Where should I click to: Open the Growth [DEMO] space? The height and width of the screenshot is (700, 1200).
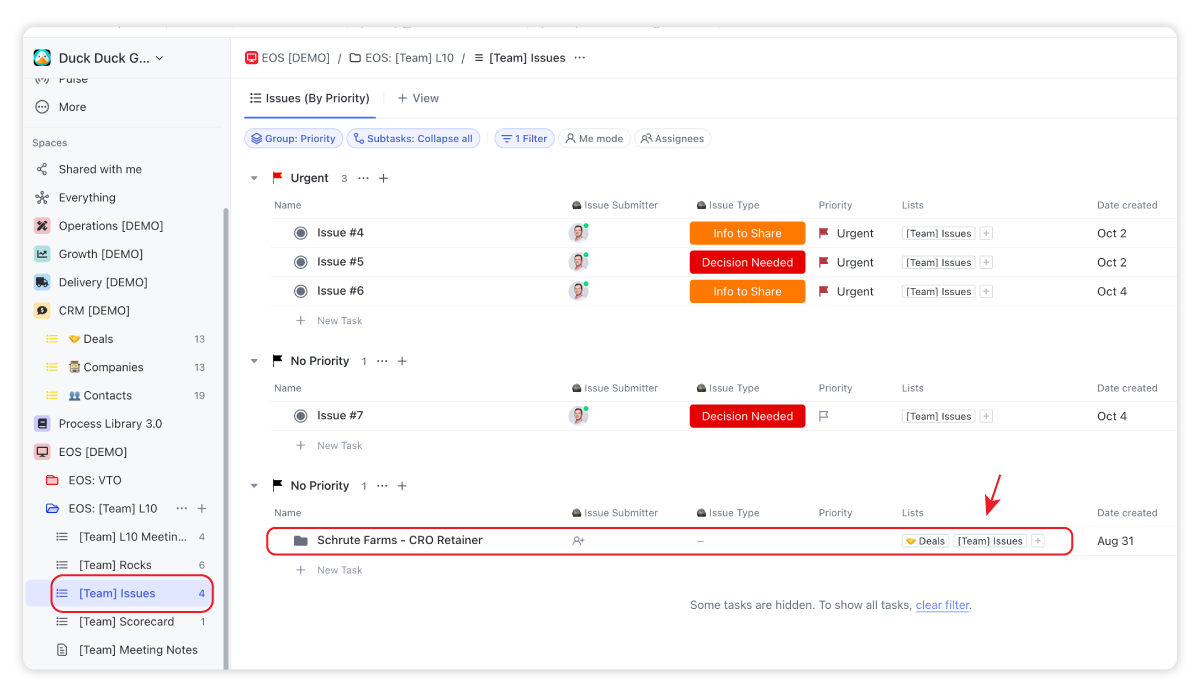tap(100, 254)
